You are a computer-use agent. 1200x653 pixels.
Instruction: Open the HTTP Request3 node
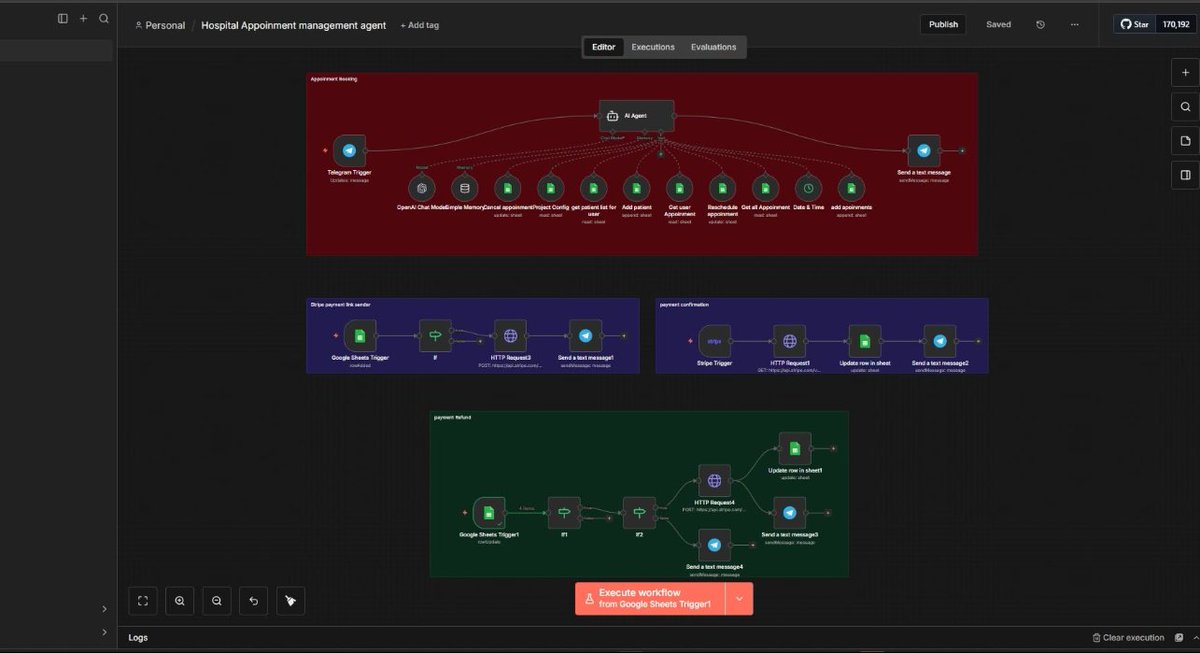(510, 337)
